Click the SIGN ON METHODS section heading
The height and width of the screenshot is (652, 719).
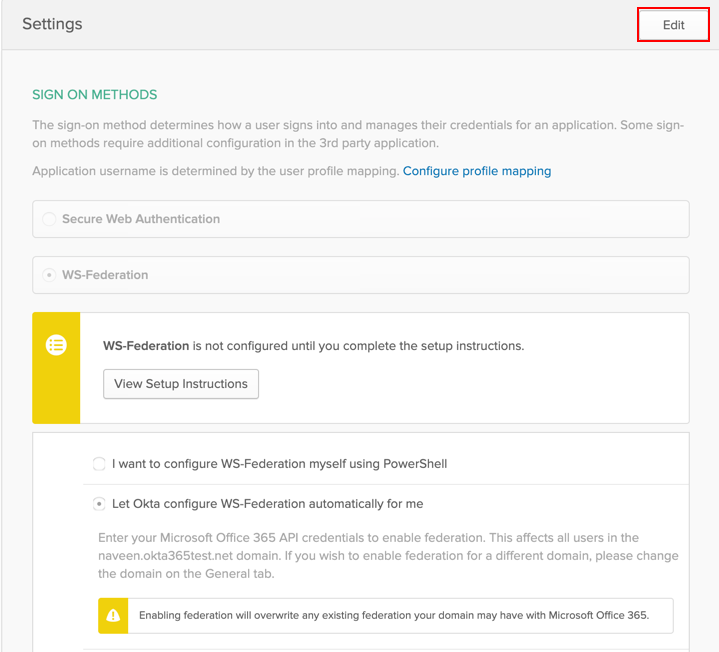pos(94,95)
